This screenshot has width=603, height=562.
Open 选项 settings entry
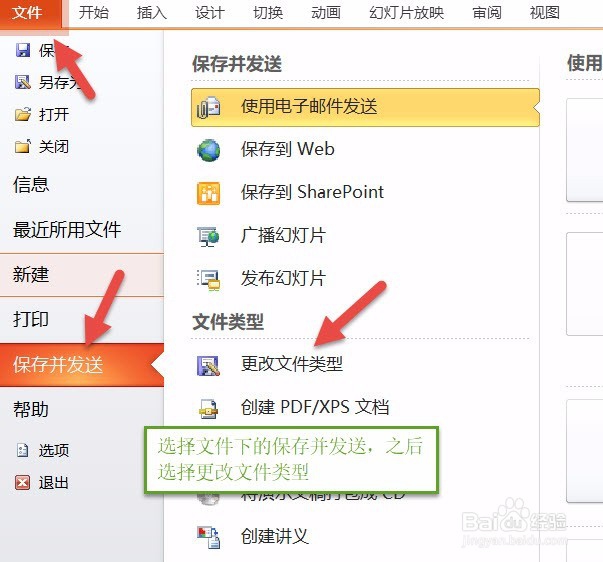coord(54,450)
